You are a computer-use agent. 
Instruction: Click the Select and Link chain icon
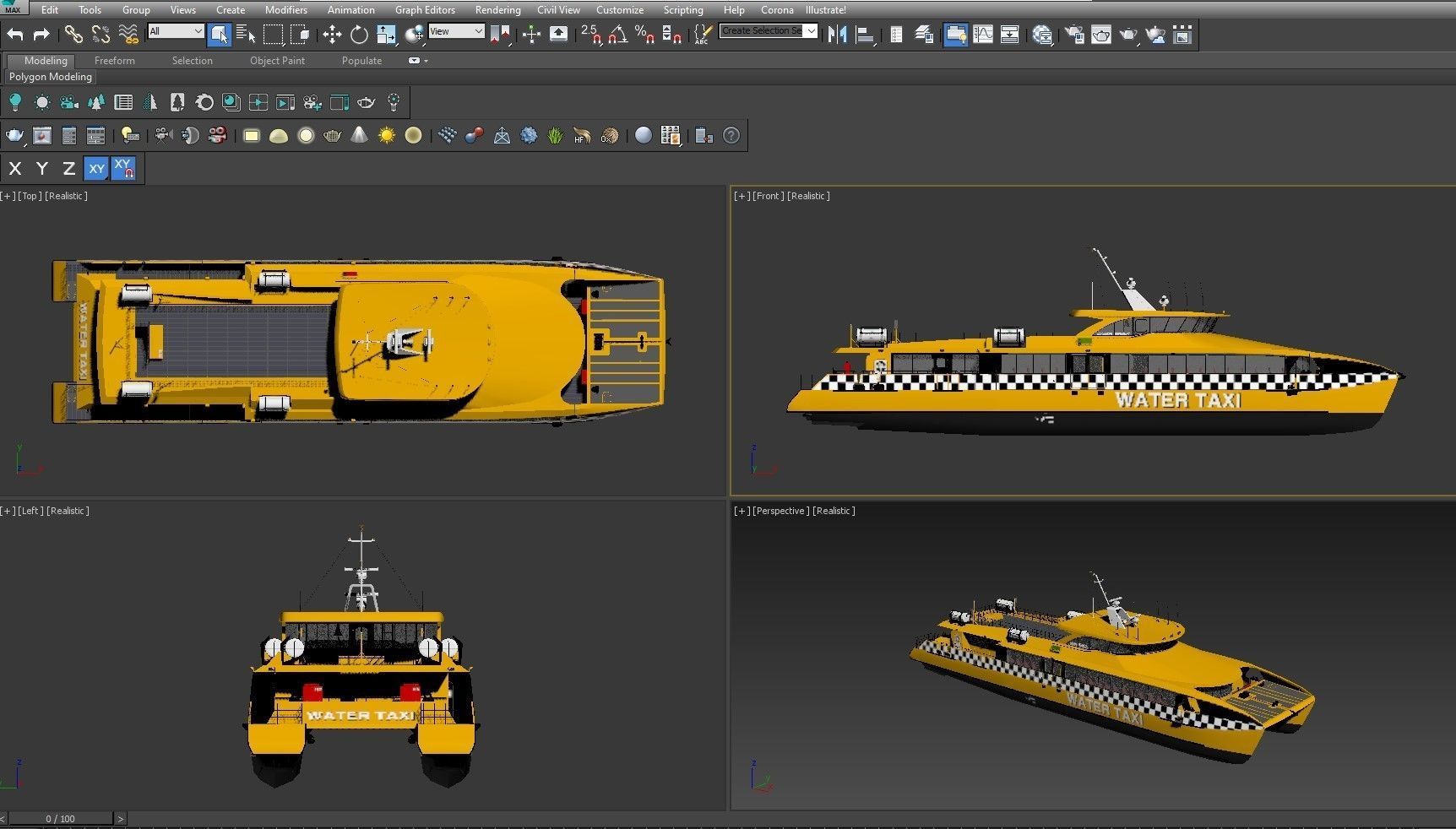[x=73, y=35]
